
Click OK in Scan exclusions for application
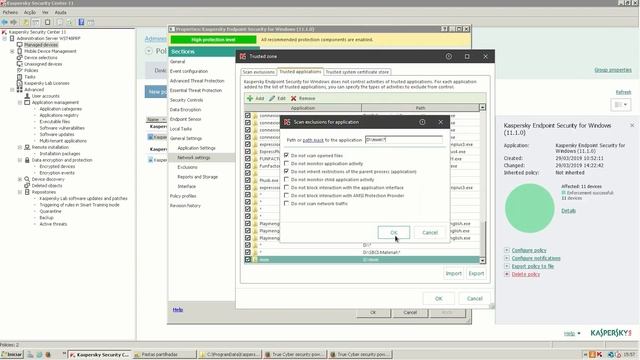pyautogui.click(x=393, y=233)
